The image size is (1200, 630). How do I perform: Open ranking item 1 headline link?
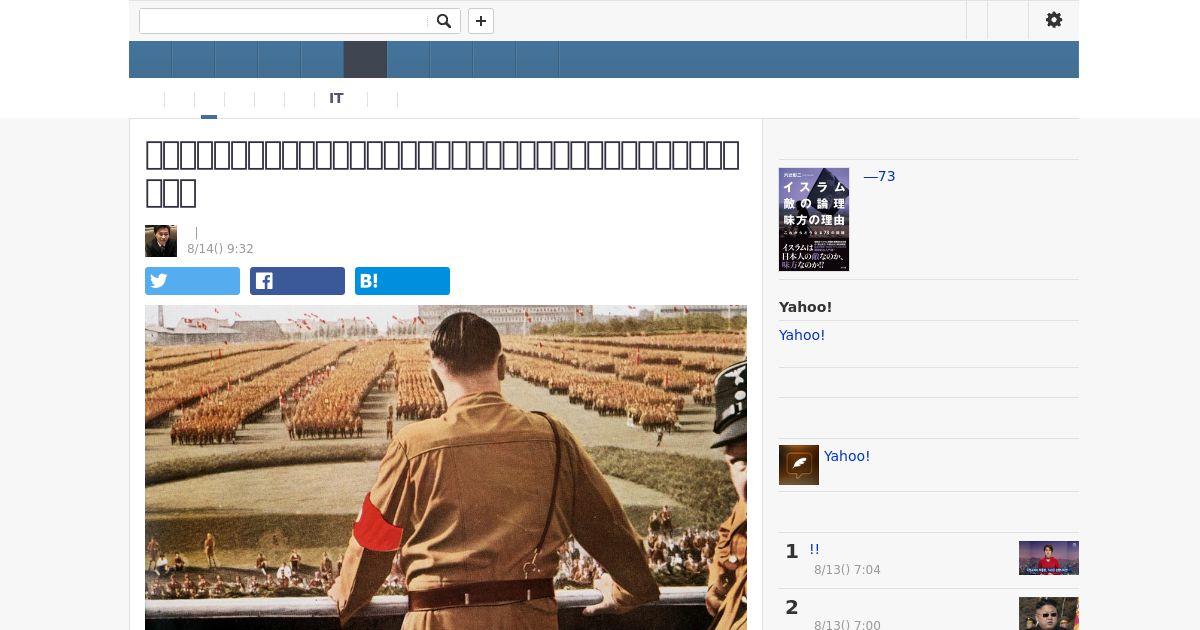814,550
